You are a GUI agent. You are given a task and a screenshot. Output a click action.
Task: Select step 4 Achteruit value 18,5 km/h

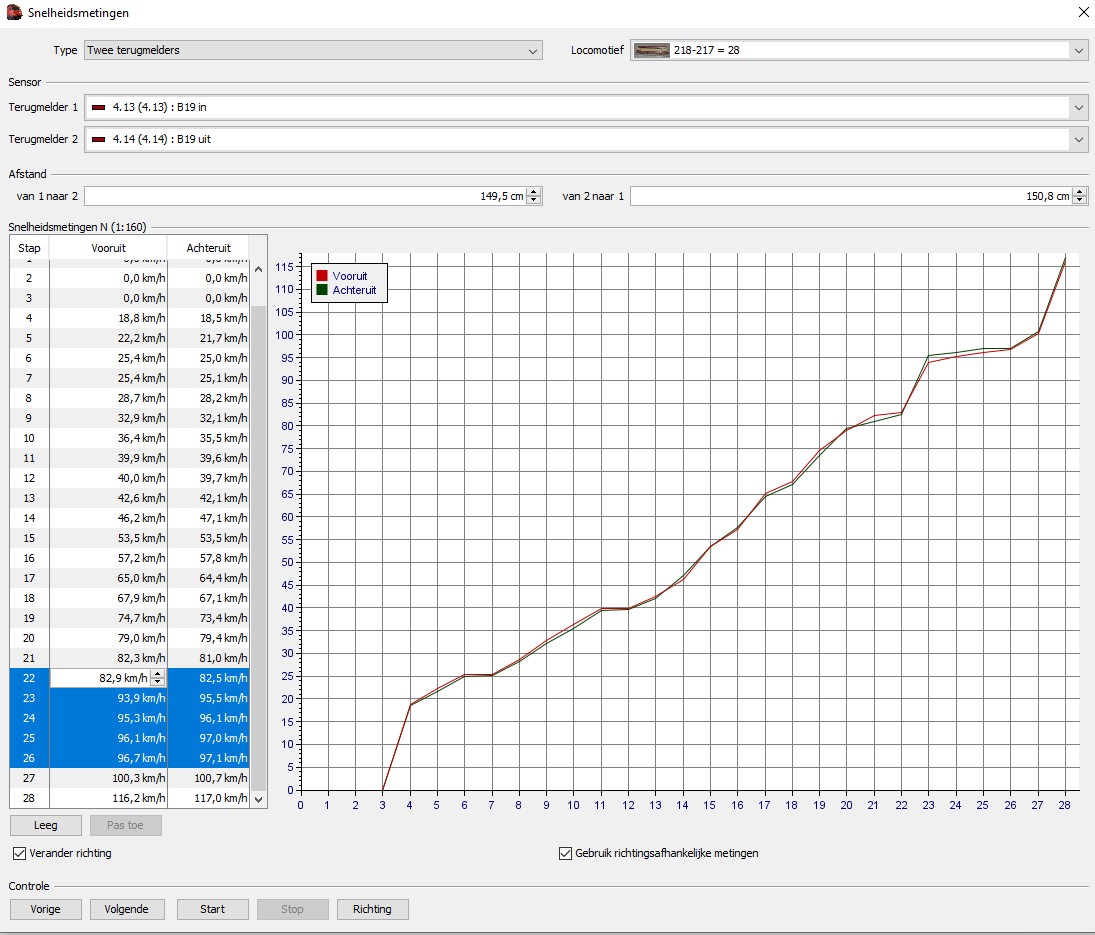pos(208,318)
